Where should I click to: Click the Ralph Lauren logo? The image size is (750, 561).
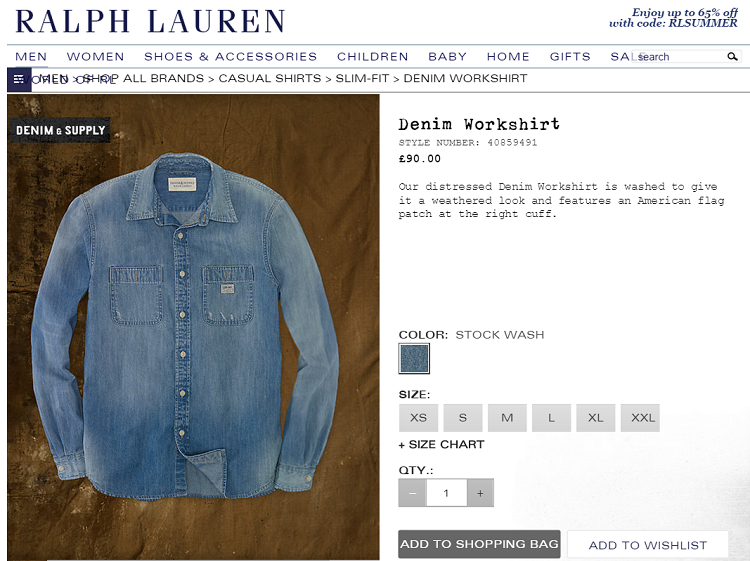[150, 22]
